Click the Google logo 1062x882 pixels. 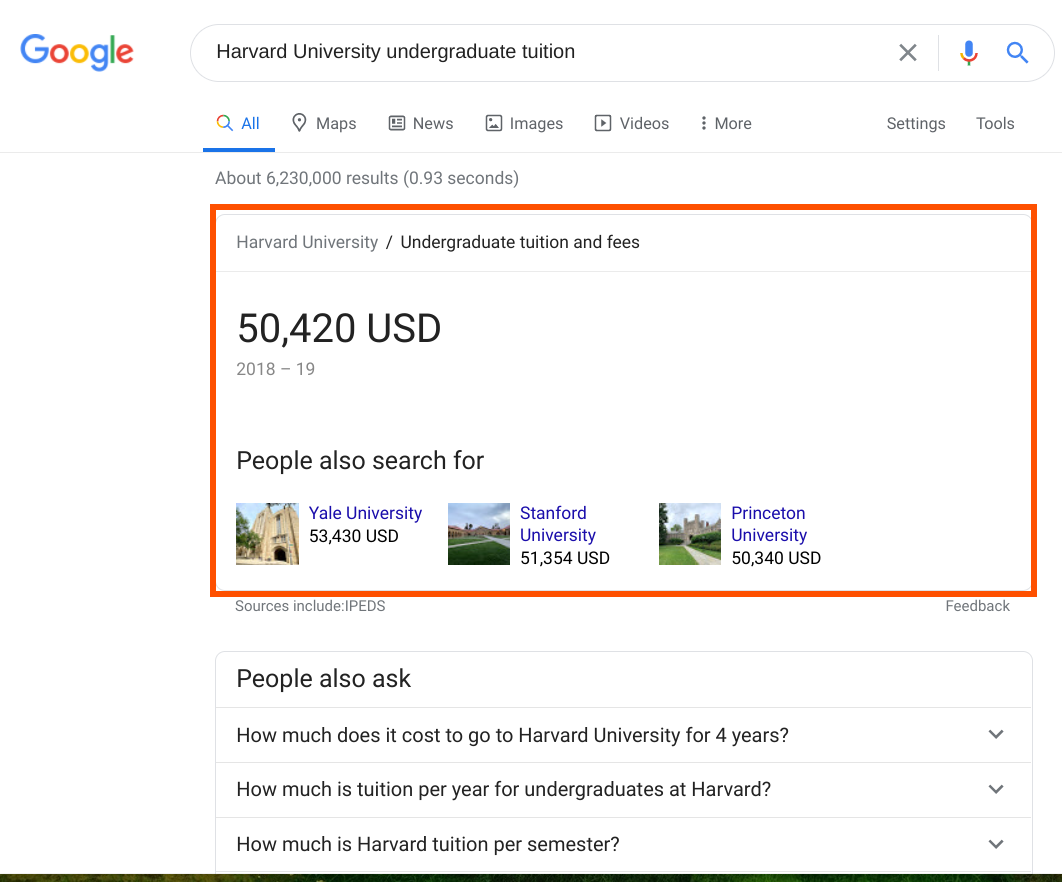tap(77, 52)
